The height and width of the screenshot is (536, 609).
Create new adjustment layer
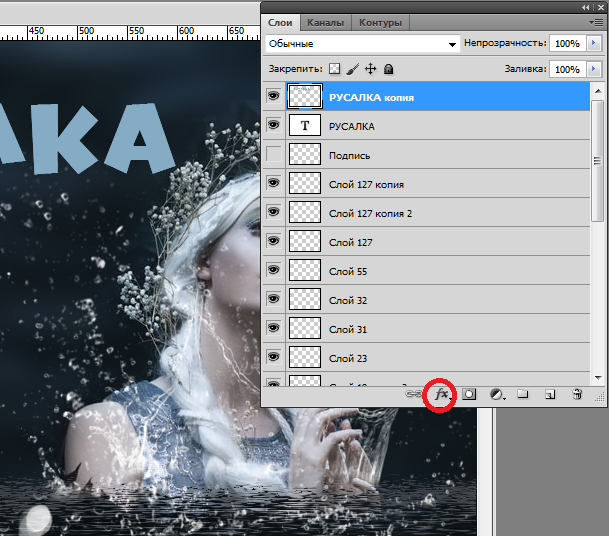pyautogui.click(x=496, y=395)
